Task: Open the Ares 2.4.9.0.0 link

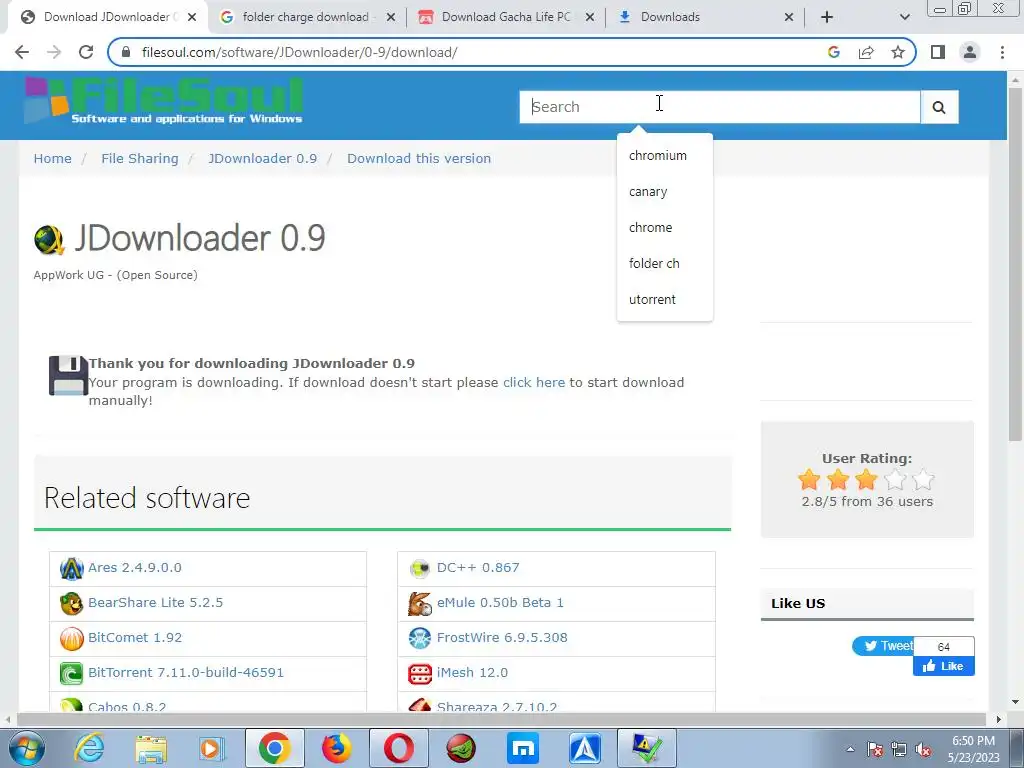Action: pyautogui.click(x=135, y=568)
